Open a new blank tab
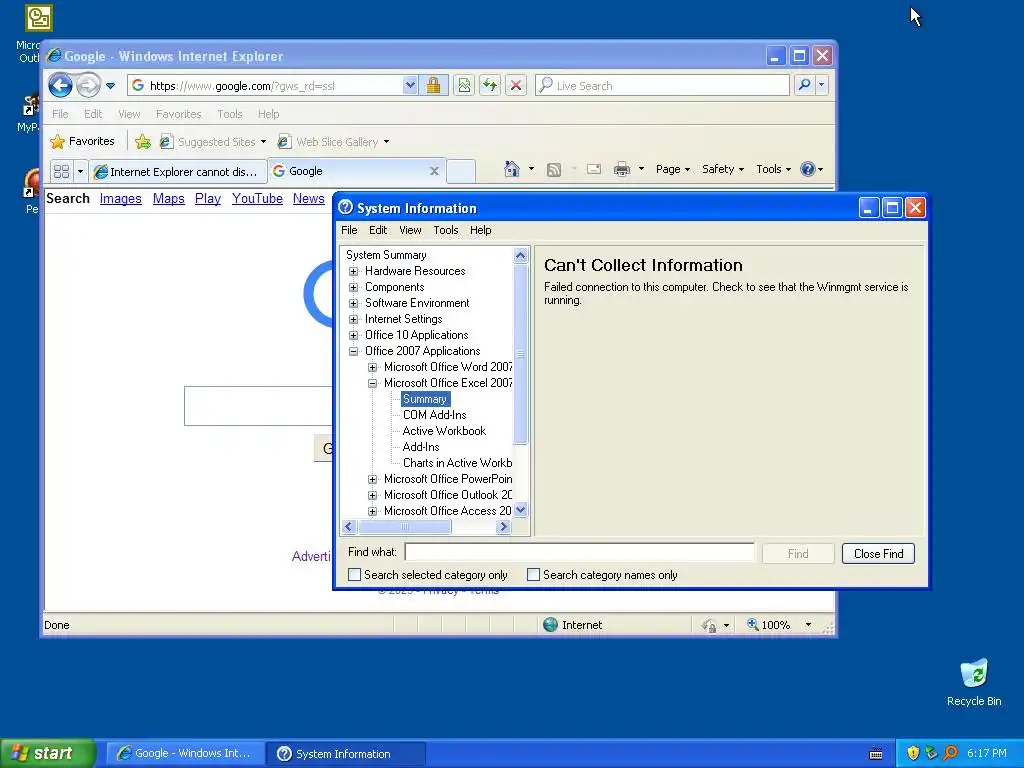This screenshot has height=768, width=1024. click(x=461, y=171)
